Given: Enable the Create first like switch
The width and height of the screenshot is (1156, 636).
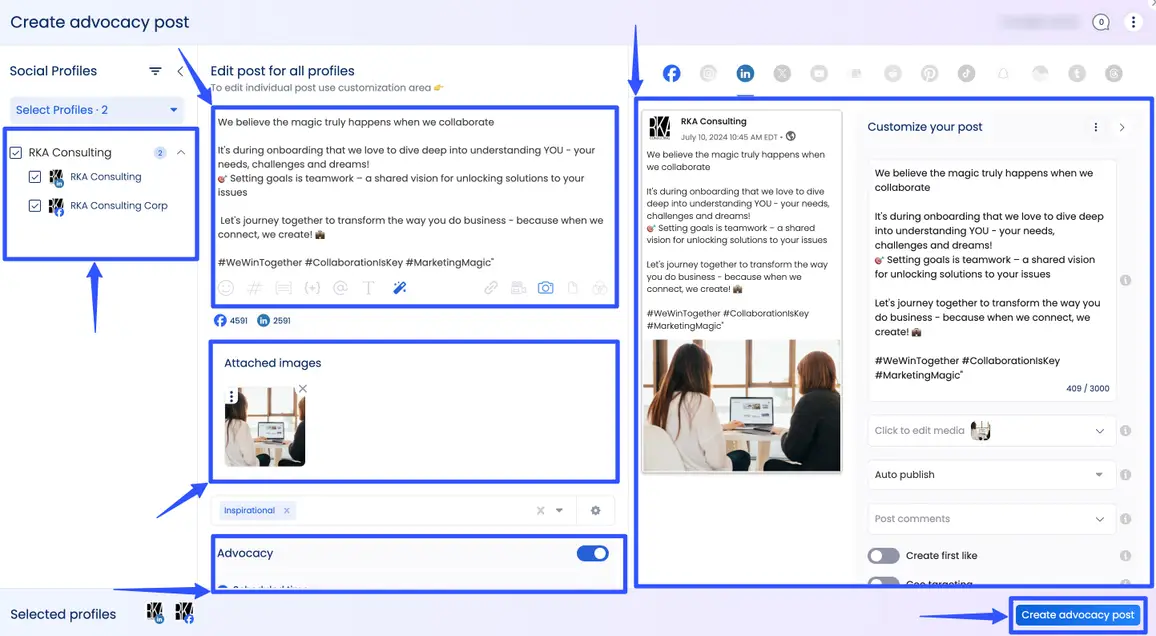Looking at the screenshot, I should coord(883,556).
